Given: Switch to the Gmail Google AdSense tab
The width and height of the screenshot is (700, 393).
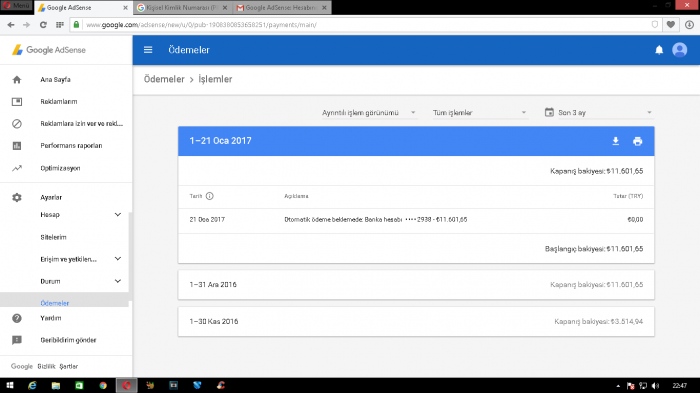Looking at the screenshot, I should tap(281, 8).
